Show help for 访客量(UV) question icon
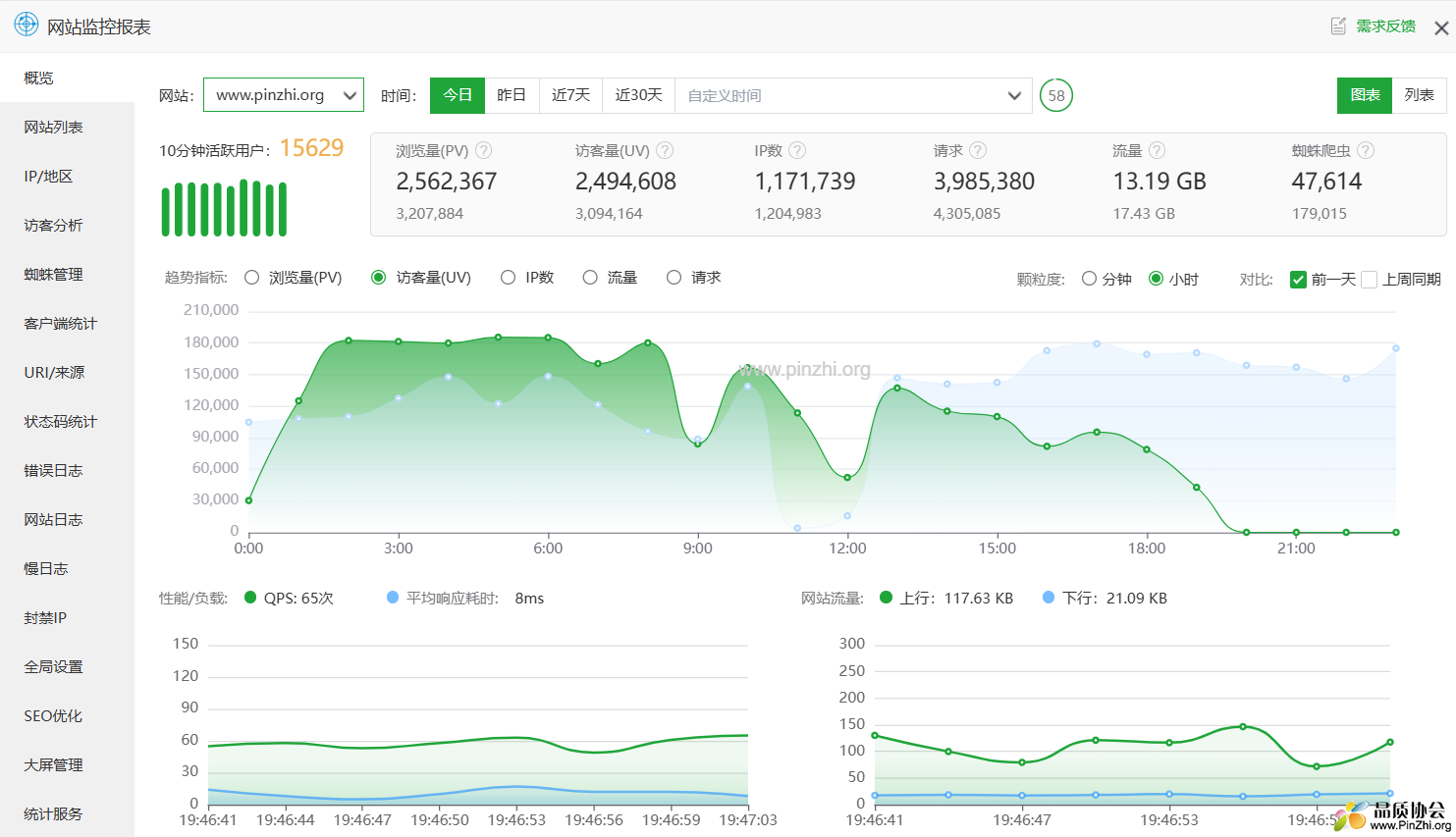1456x837 pixels. [665, 150]
